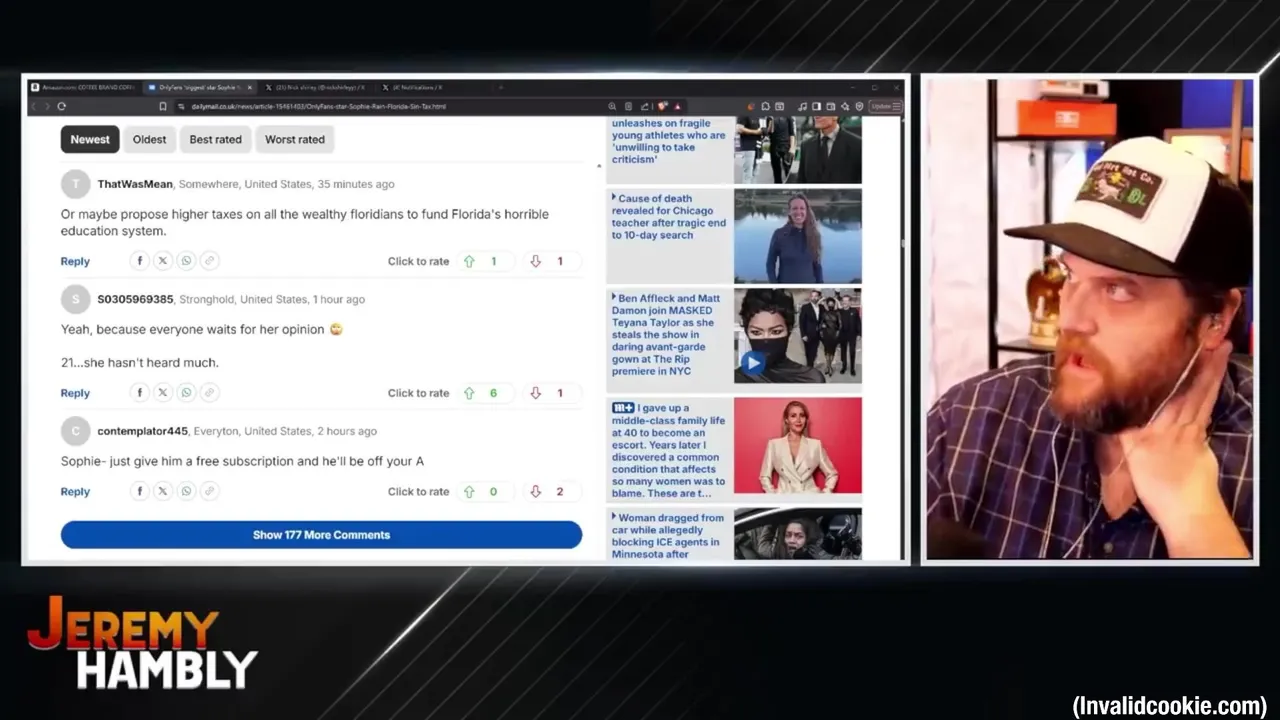Reply to S0305969385's comment
Screen dimensions: 1280x720
pyautogui.click(x=75, y=393)
